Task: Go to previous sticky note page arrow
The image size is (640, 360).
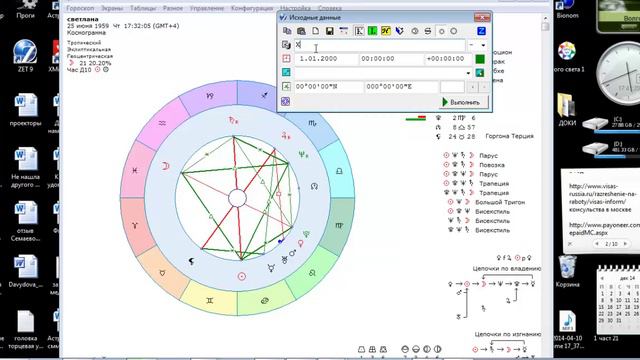Action: [x=597, y=244]
